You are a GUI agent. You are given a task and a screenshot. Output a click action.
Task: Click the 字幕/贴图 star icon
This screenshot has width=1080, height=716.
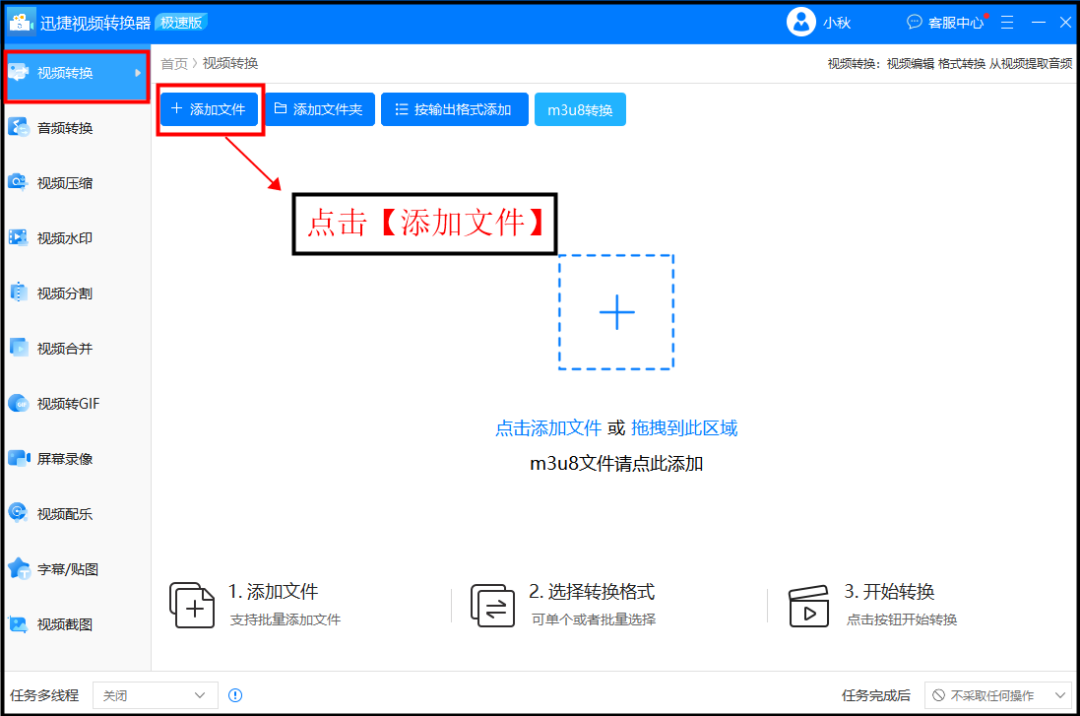[19, 569]
